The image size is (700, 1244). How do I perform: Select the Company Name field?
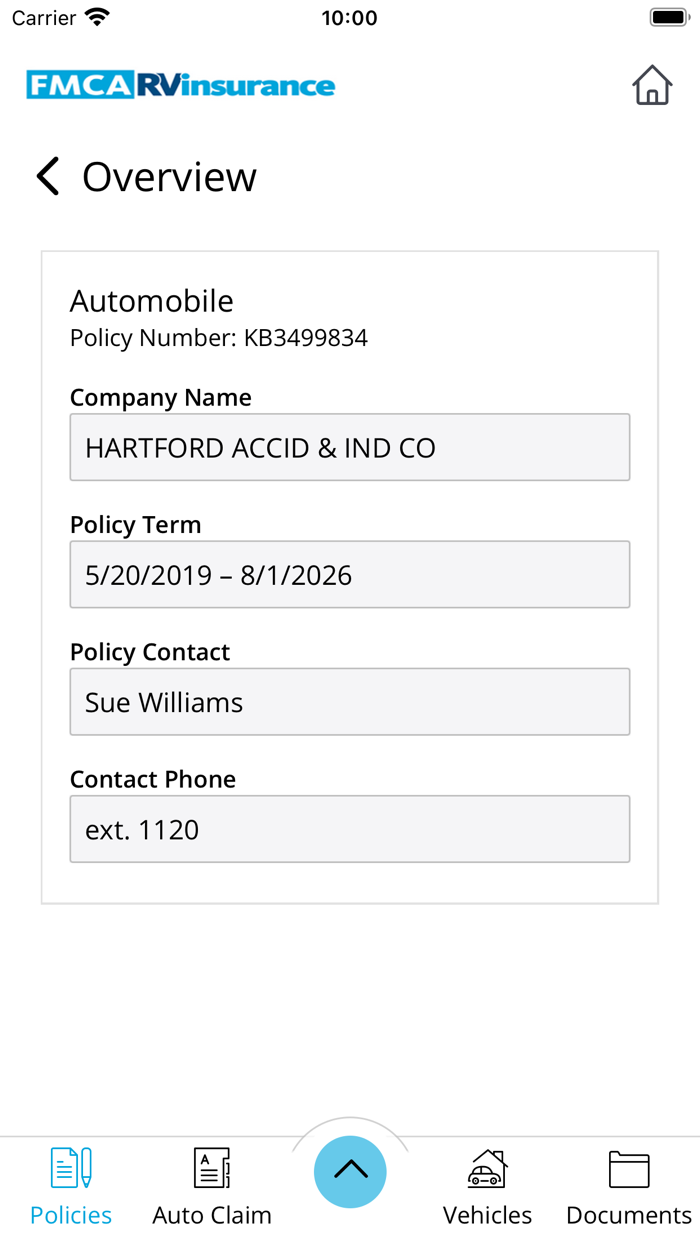click(x=350, y=447)
